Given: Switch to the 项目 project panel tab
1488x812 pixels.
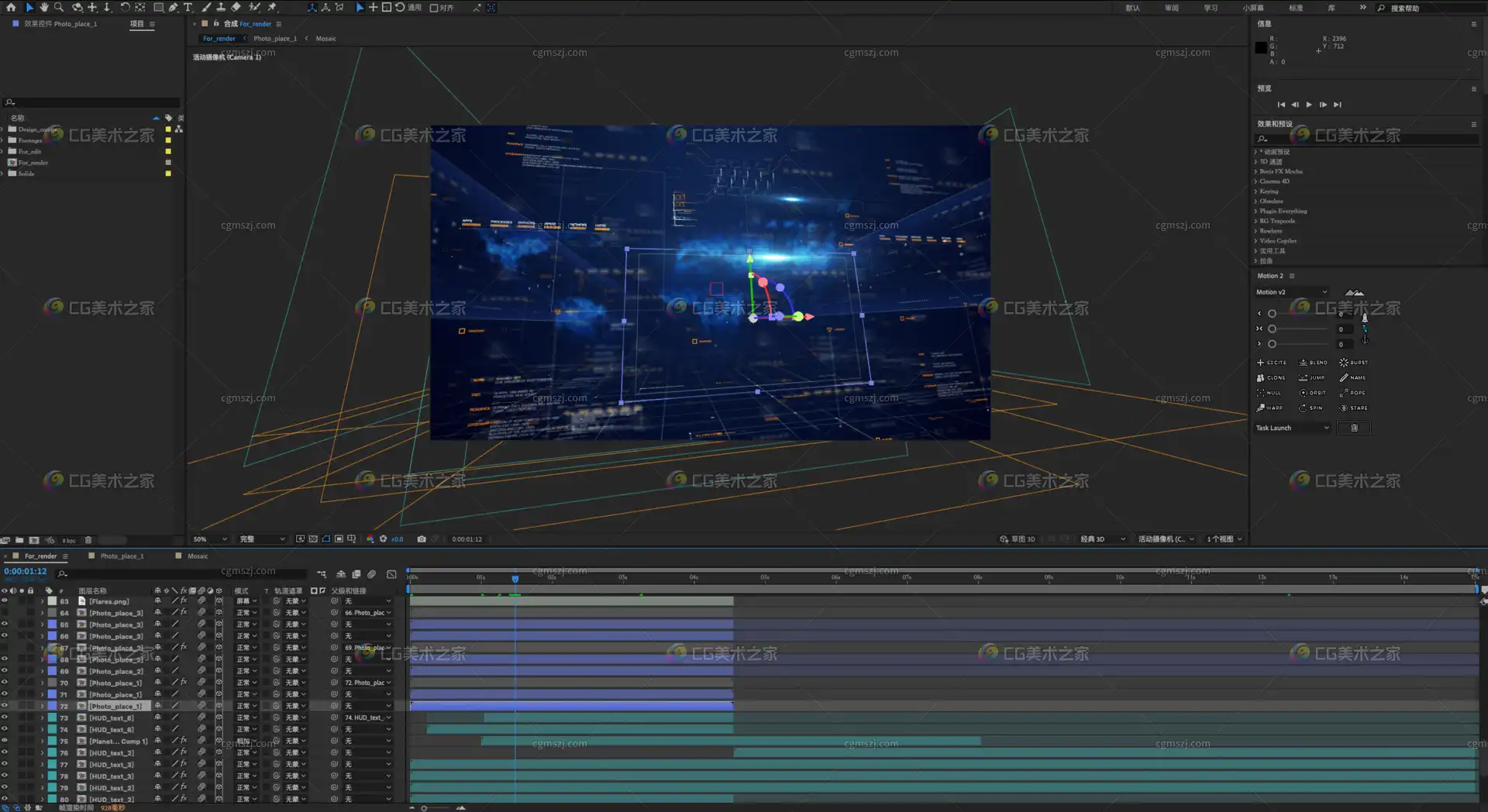Looking at the screenshot, I should coord(136,24).
